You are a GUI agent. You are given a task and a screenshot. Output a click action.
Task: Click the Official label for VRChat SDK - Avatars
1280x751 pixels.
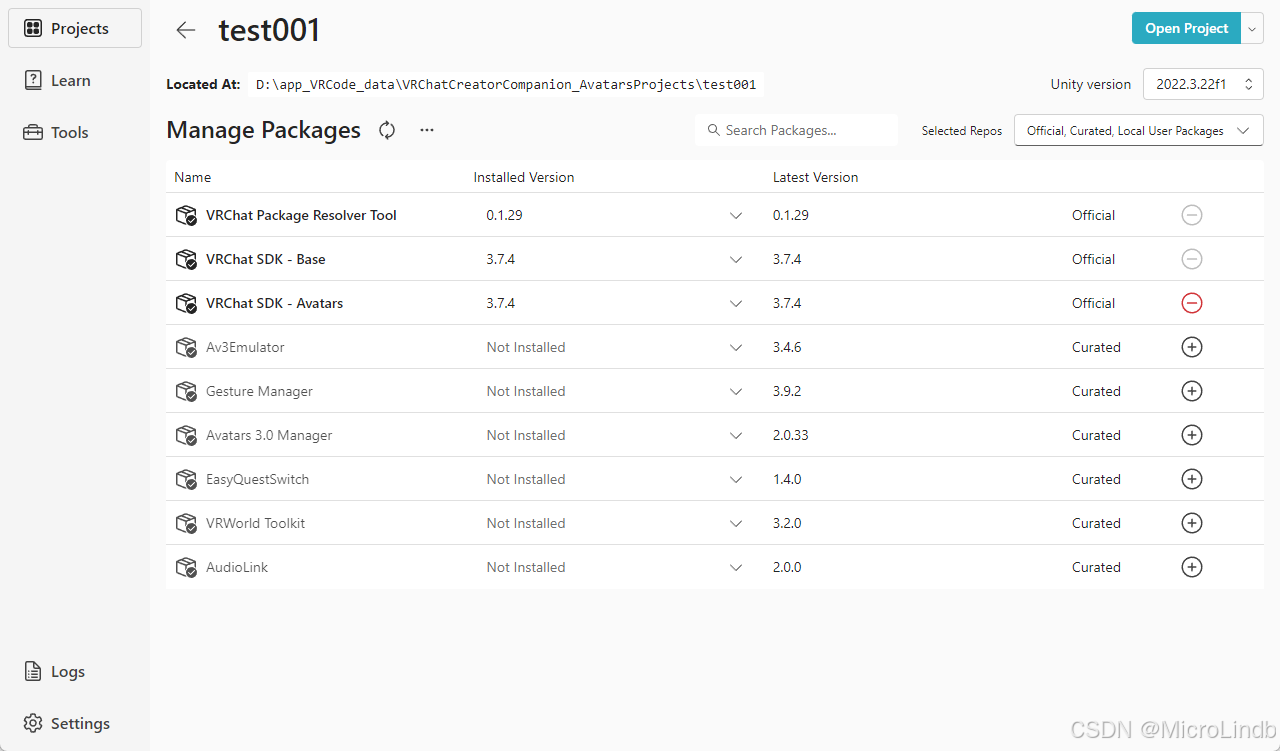pos(1093,303)
